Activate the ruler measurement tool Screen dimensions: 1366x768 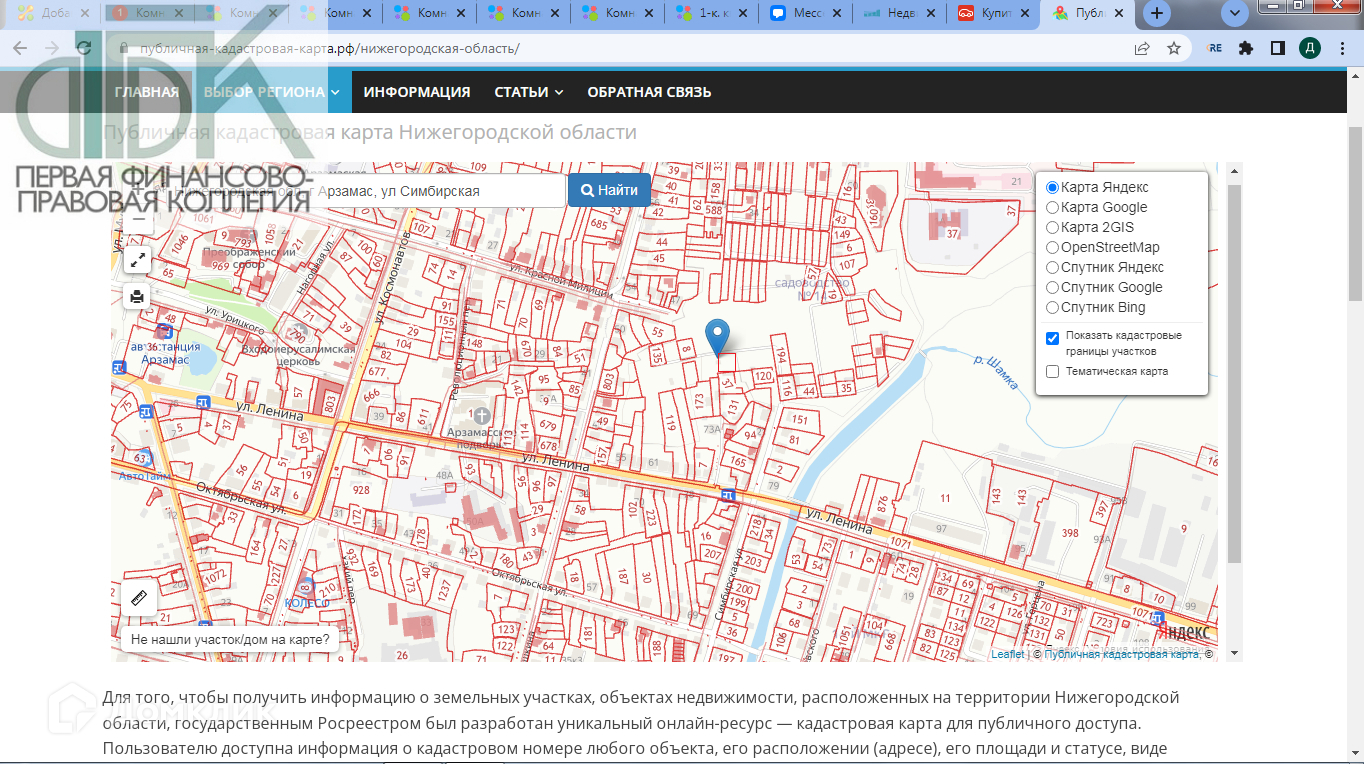pos(139,597)
